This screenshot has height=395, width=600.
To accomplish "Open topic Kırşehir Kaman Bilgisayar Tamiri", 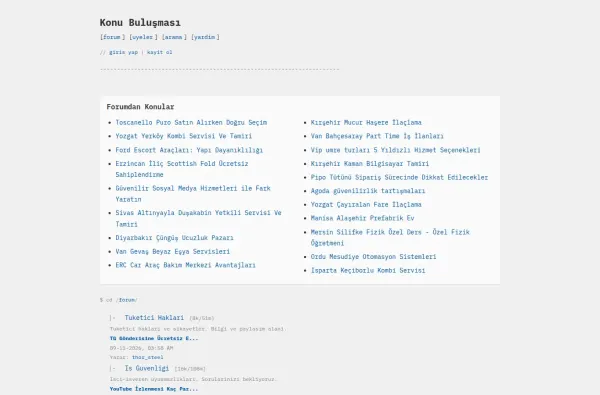I will tap(370, 163).
